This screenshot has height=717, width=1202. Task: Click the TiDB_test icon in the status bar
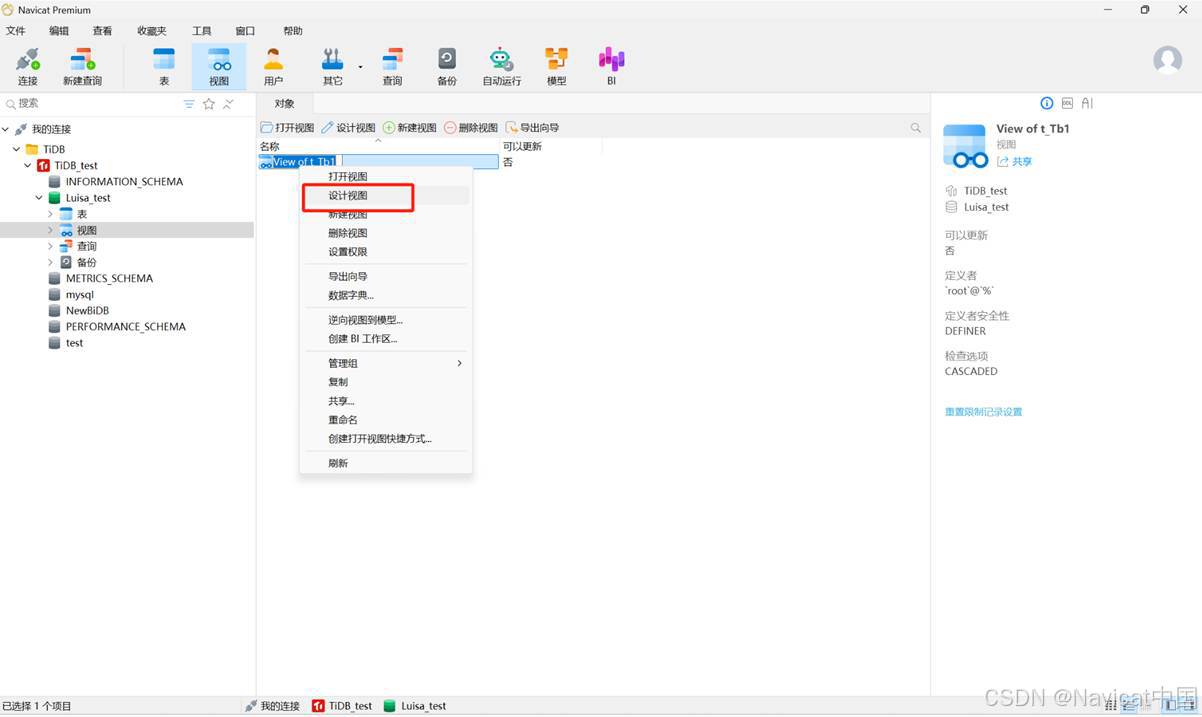318,706
